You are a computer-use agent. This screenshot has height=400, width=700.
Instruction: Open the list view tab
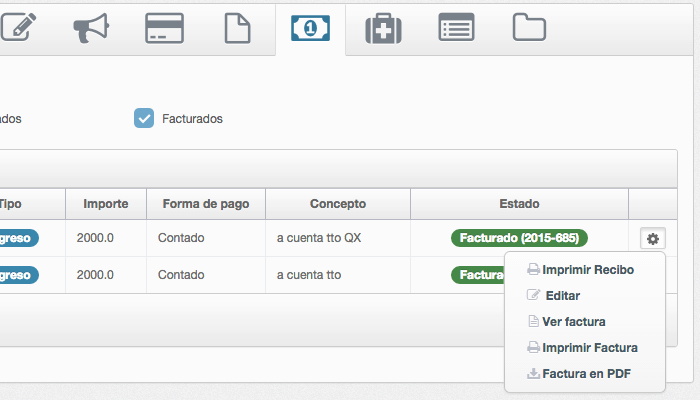coord(456,27)
